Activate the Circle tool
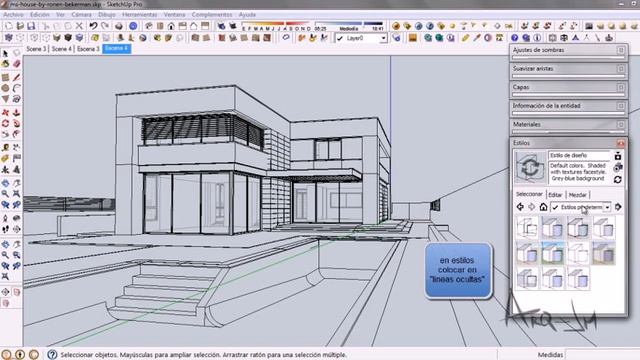 [x=5, y=88]
